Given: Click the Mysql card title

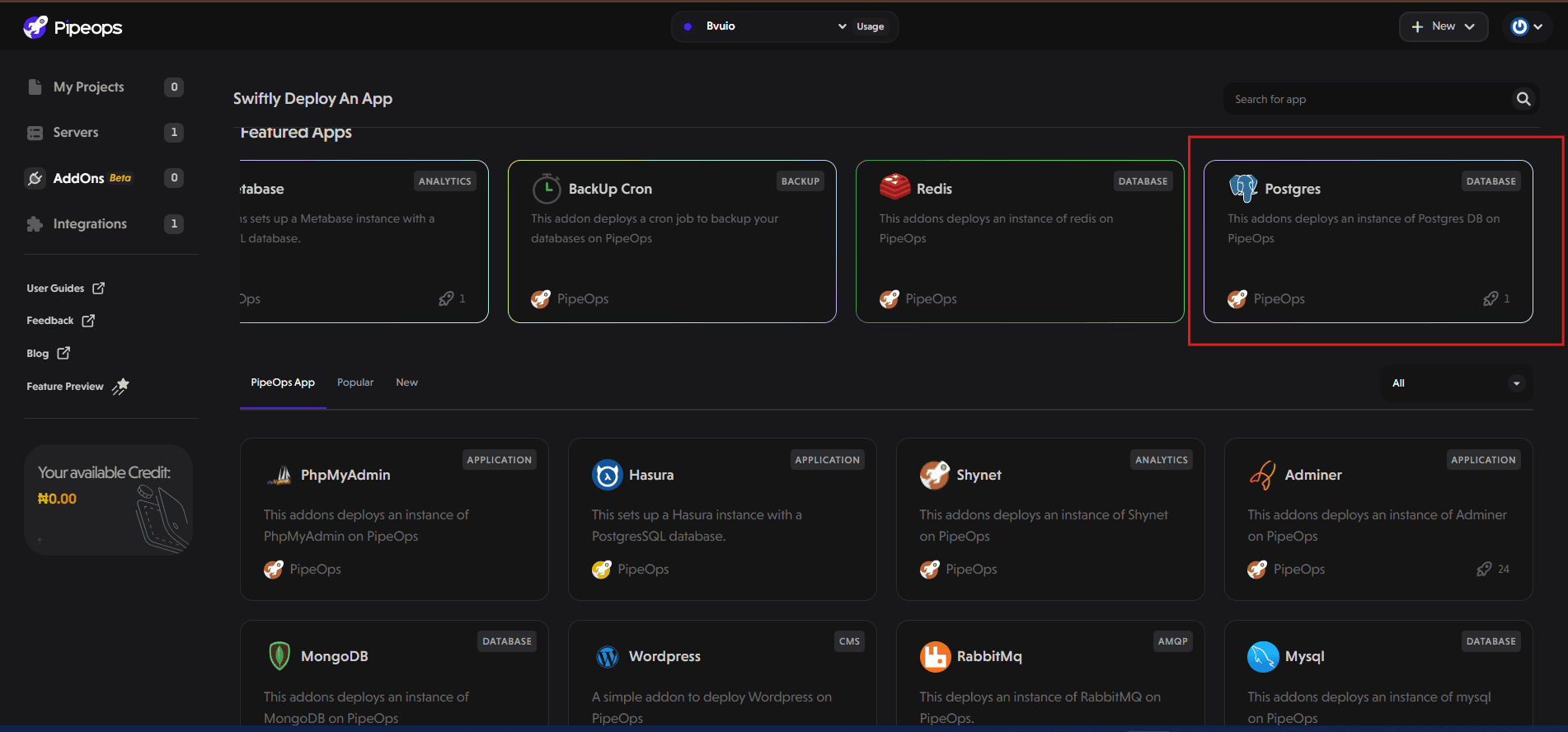Looking at the screenshot, I should tap(1305, 657).
